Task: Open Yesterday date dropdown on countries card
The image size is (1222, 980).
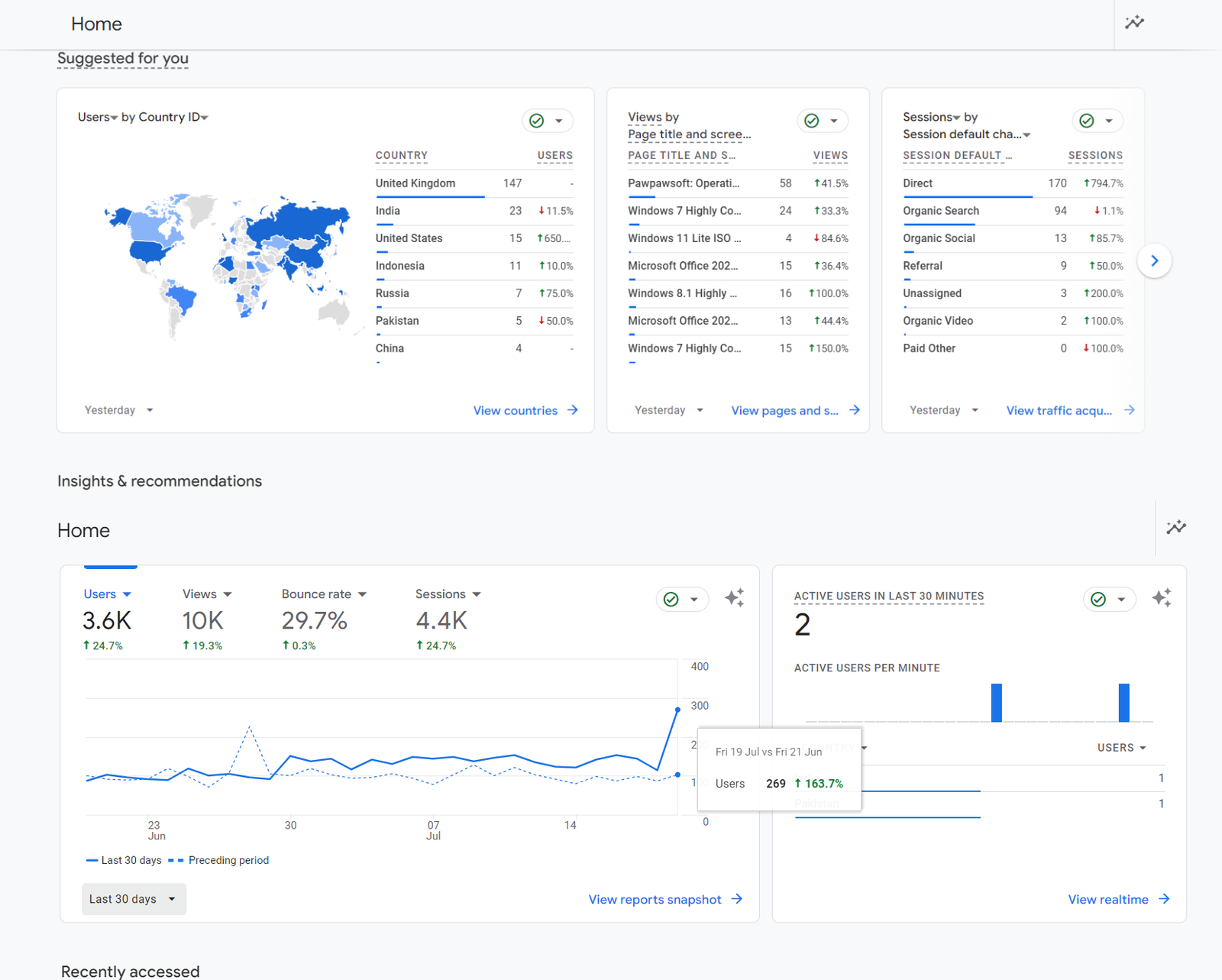Action: (x=119, y=410)
